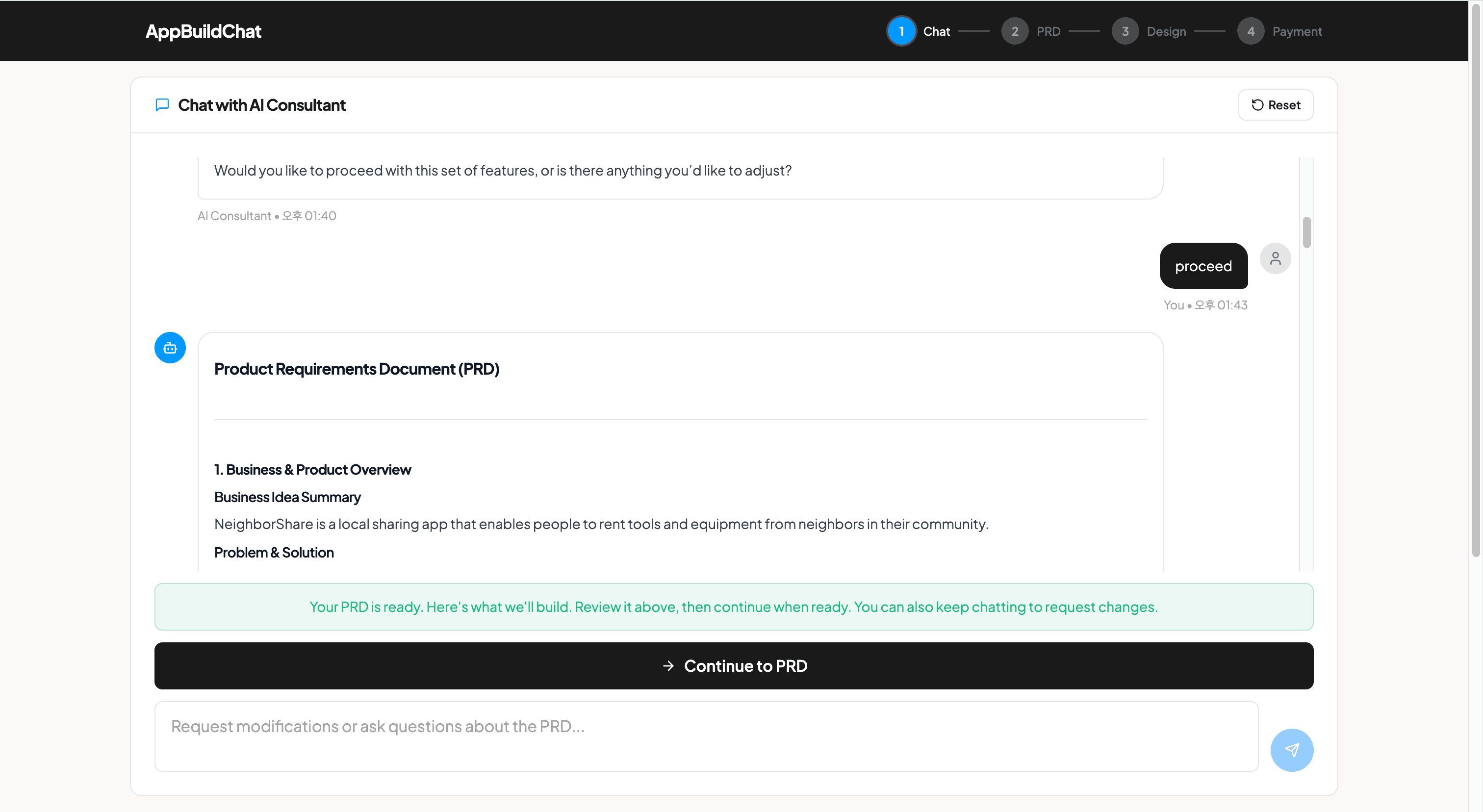Go to the Chat step label

(x=937, y=32)
